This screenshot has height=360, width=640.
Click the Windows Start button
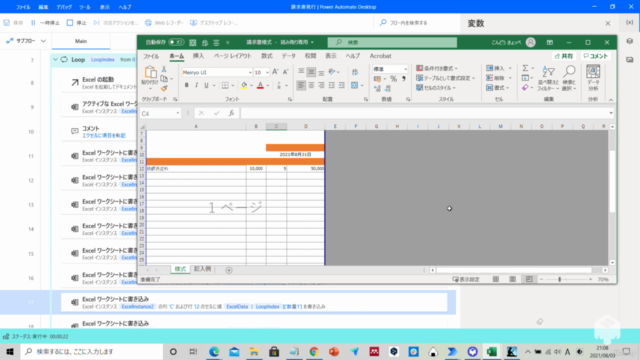(x=10, y=351)
